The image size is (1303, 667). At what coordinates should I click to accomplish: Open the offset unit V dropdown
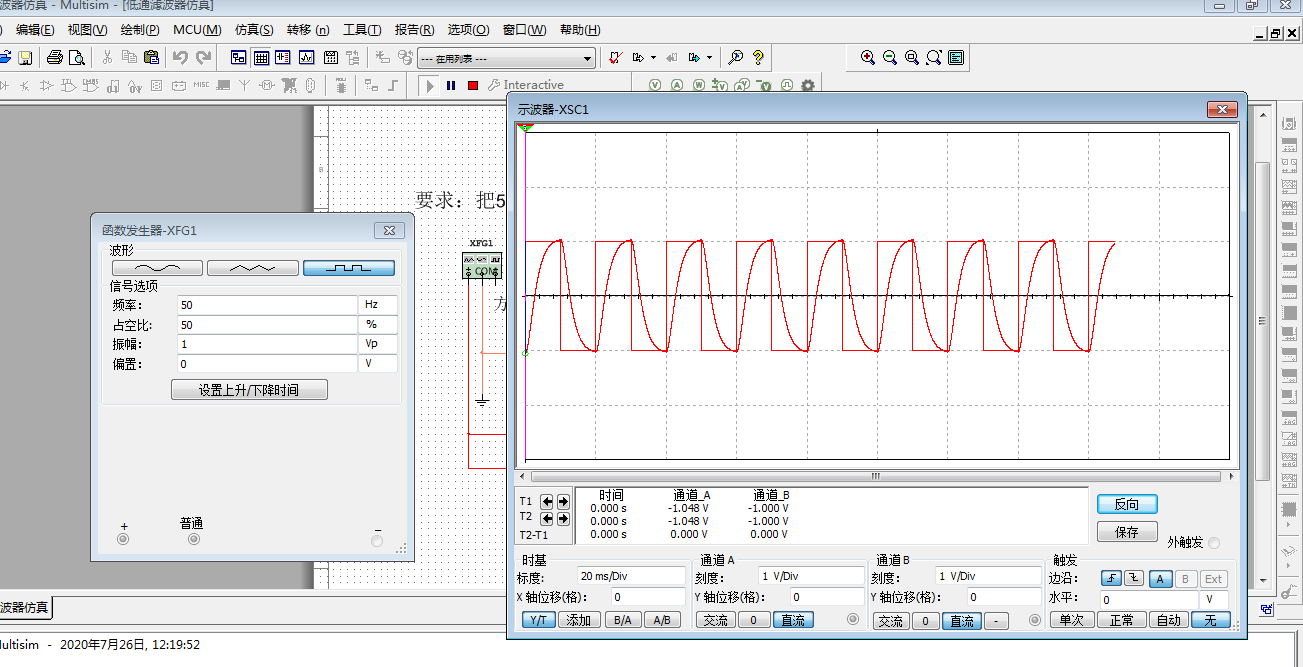point(378,364)
